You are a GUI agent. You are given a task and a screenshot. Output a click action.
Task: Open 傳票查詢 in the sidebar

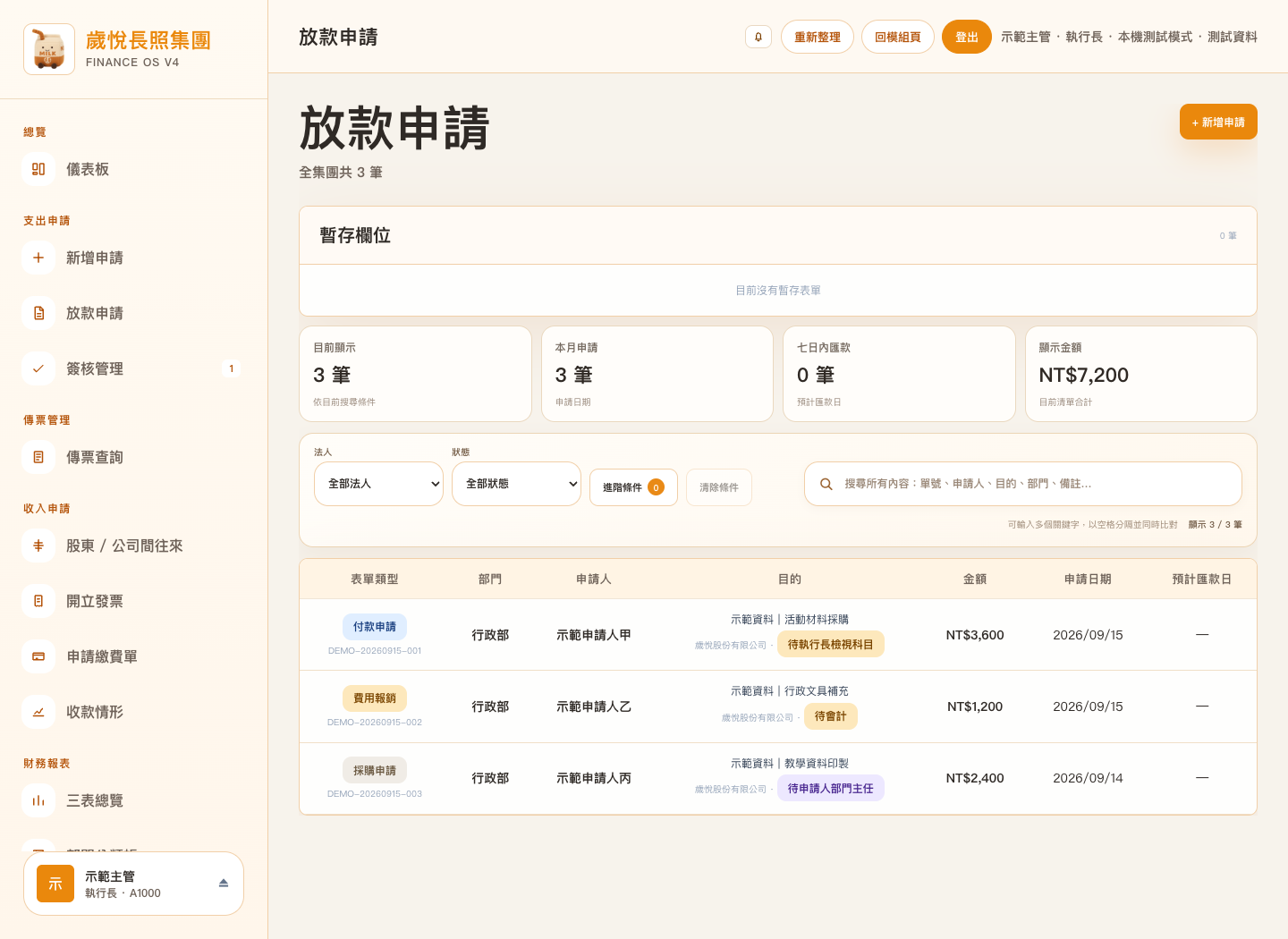click(x=132, y=457)
